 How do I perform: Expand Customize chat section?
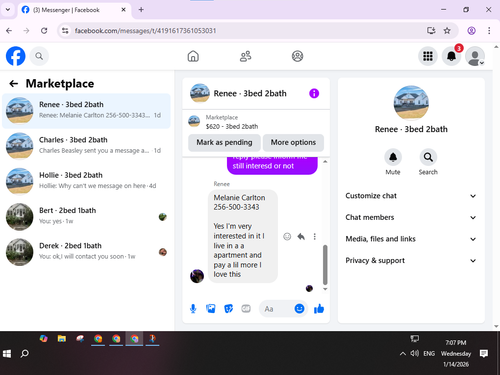tap(411, 196)
